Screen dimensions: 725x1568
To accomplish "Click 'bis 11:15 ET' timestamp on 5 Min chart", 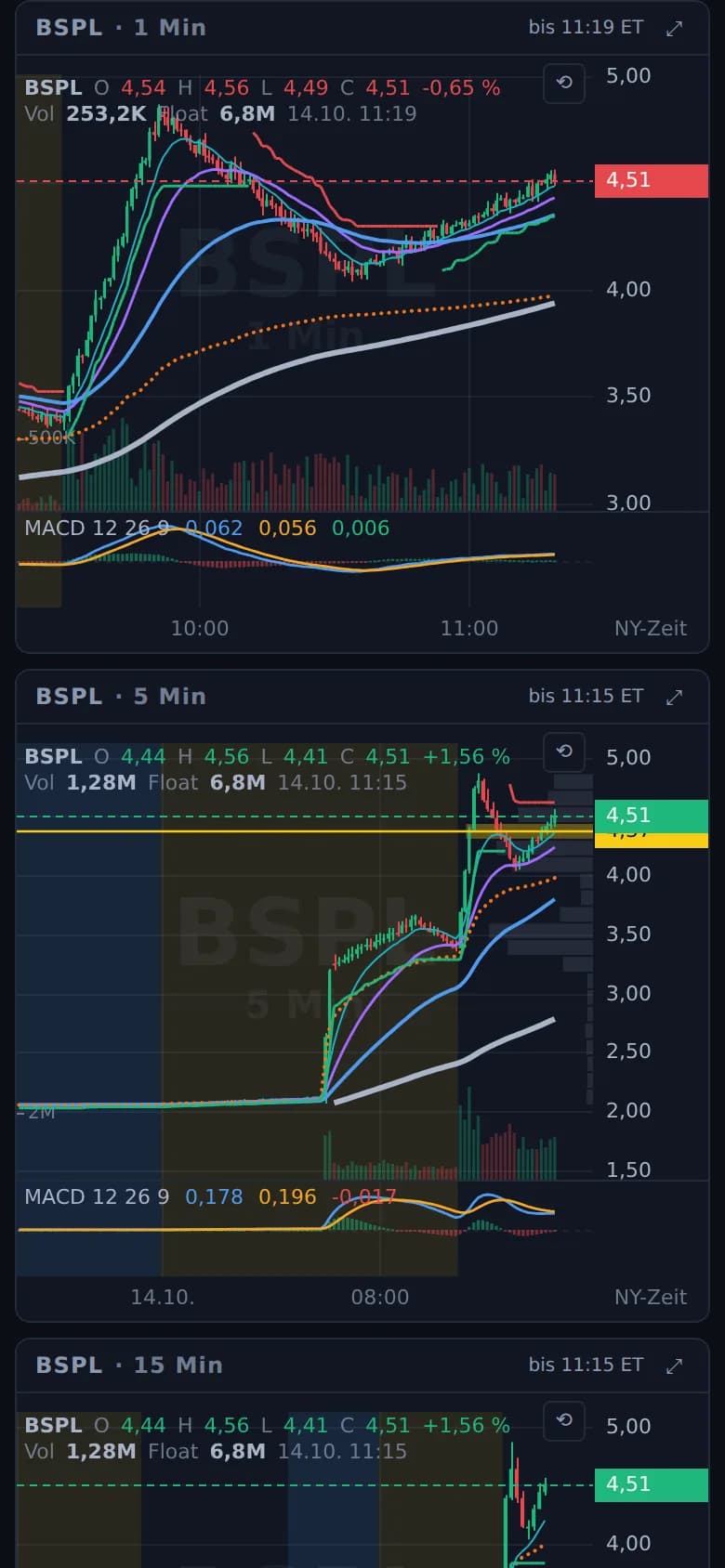I will click(x=586, y=696).
